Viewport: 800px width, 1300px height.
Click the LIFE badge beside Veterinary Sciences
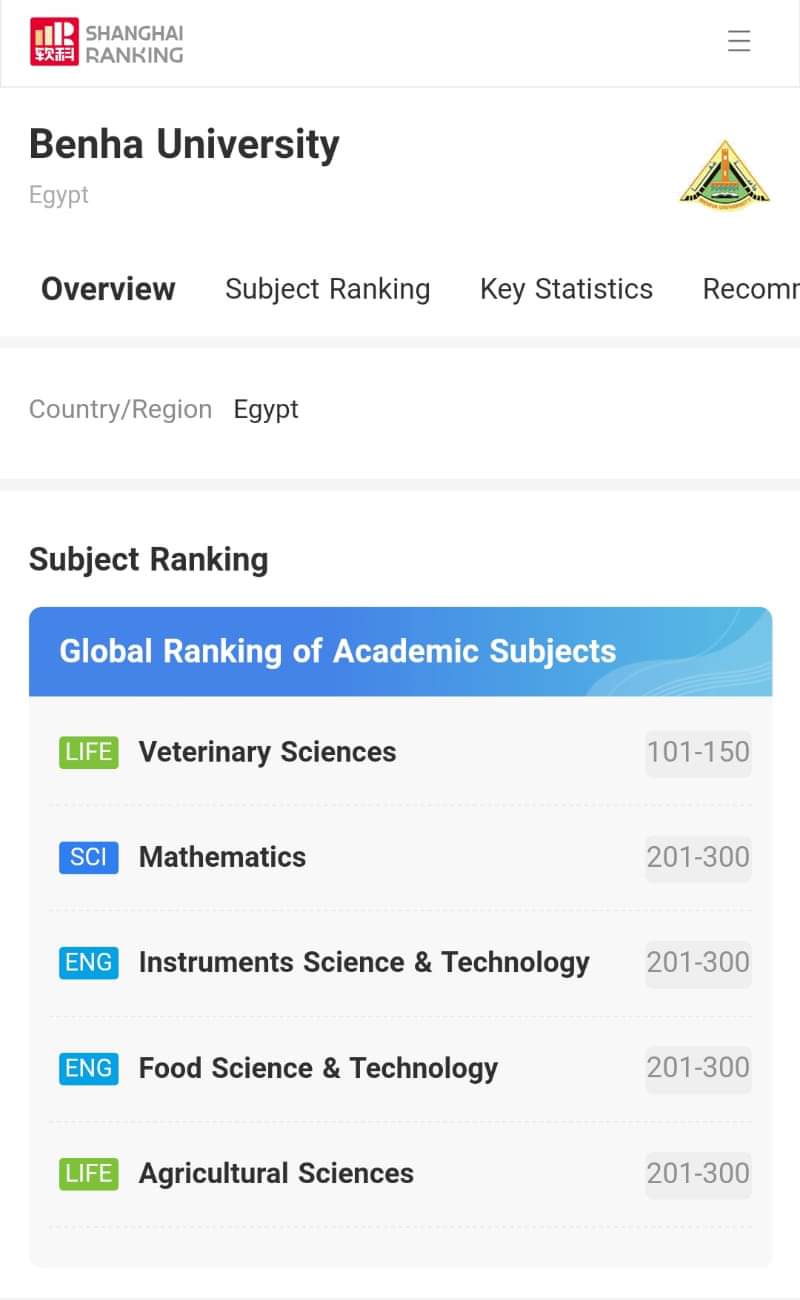coord(88,752)
